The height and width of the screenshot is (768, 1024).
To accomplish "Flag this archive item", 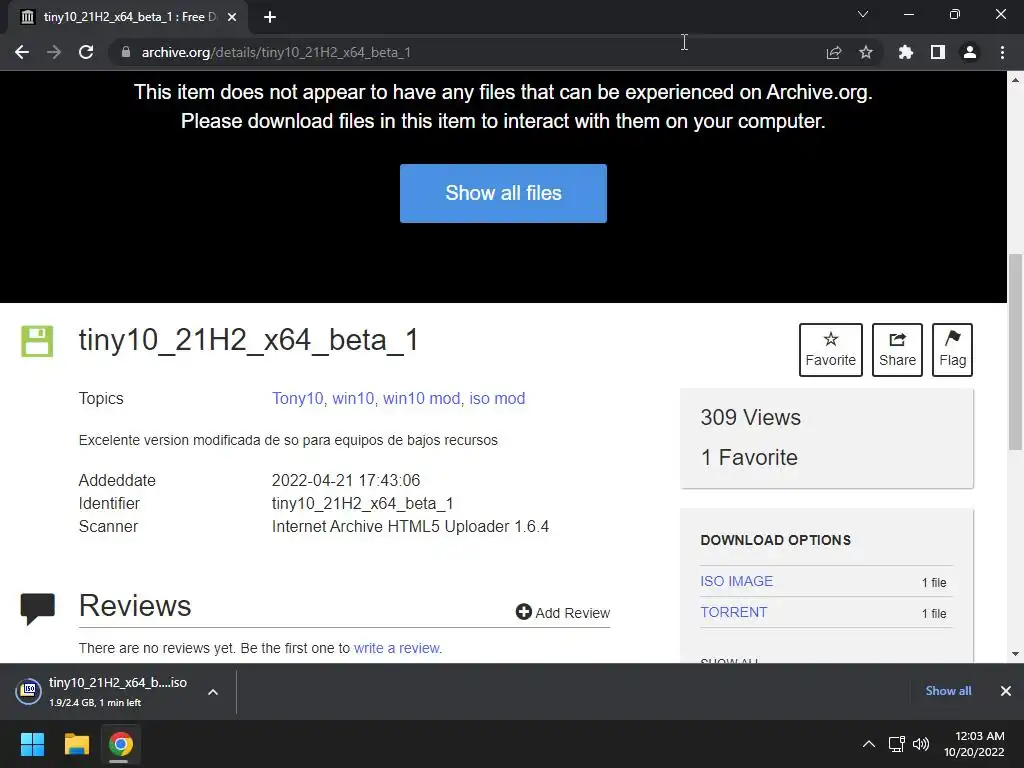I will pos(952,349).
